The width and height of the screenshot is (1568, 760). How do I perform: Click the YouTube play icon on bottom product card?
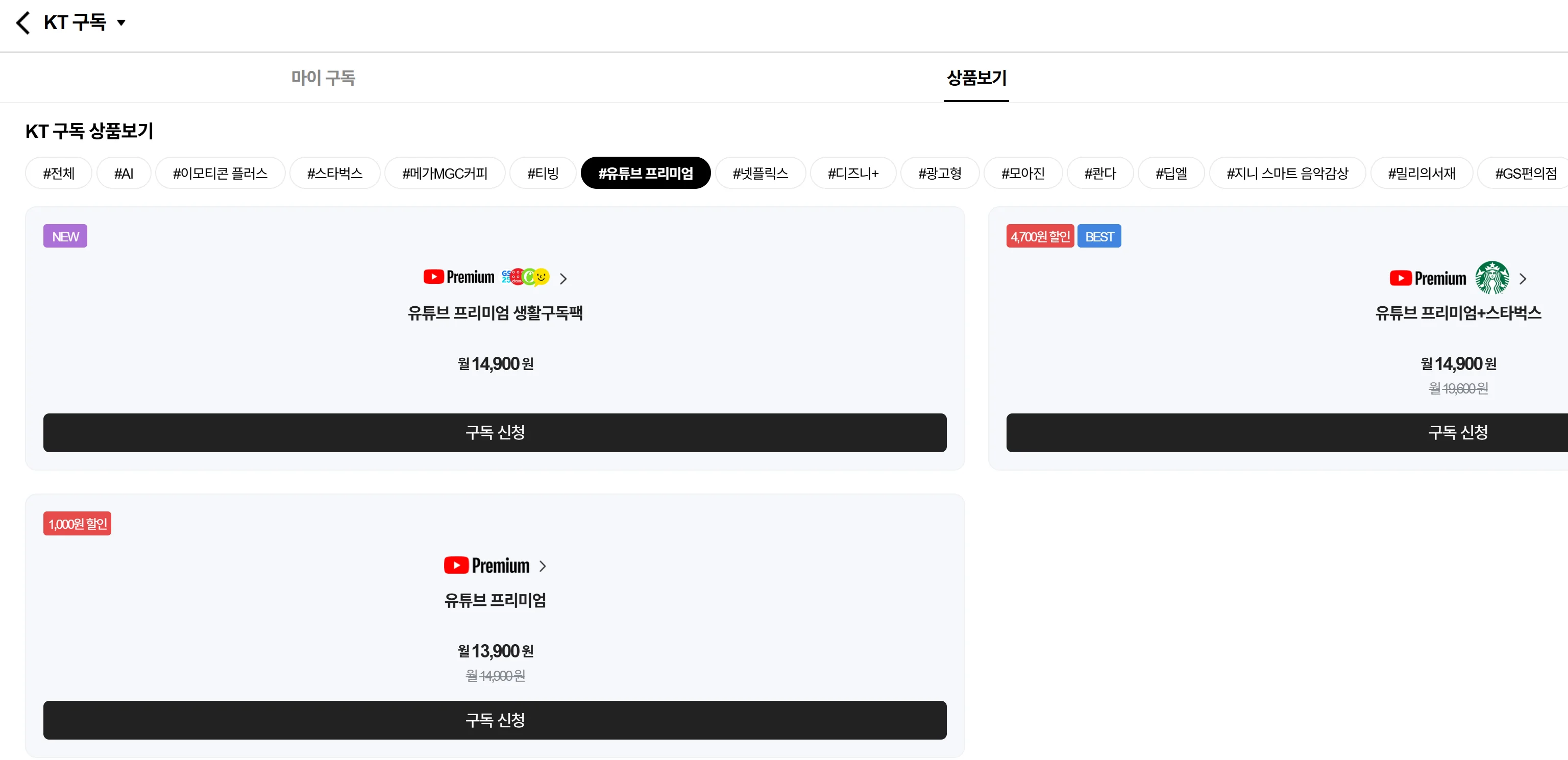(455, 565)
